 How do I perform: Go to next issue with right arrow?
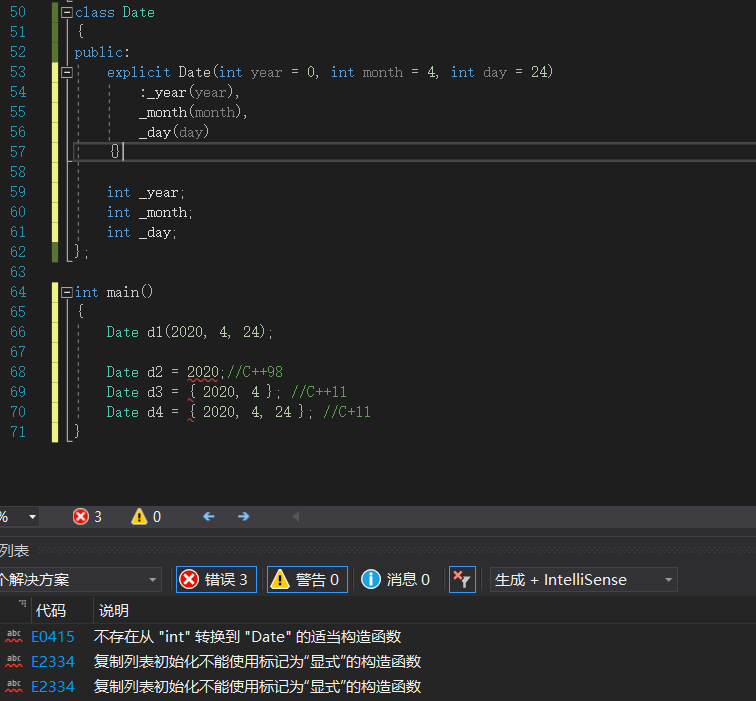[x=243, y=517]
